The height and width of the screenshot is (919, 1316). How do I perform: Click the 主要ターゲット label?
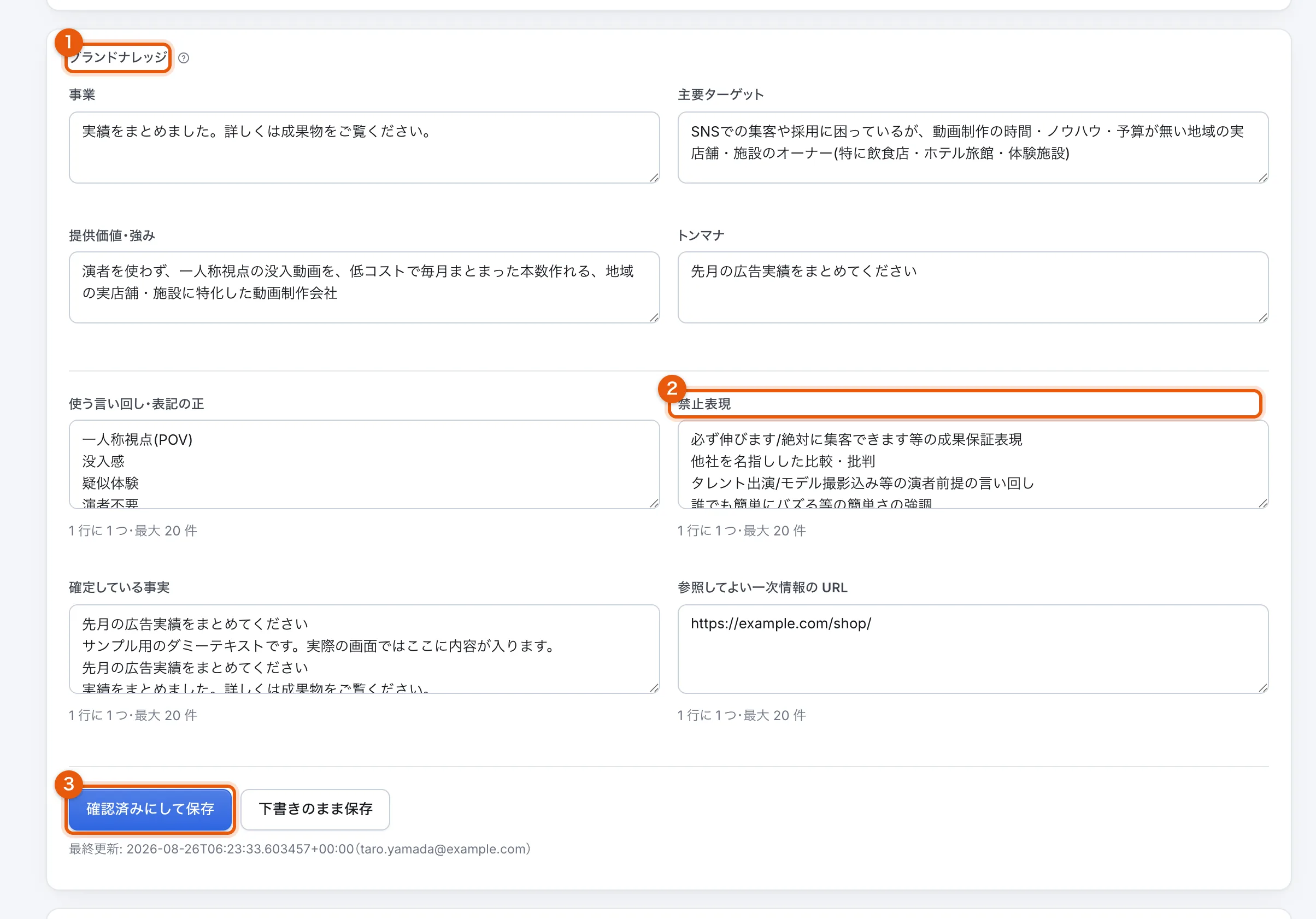[x=720, y=95]
